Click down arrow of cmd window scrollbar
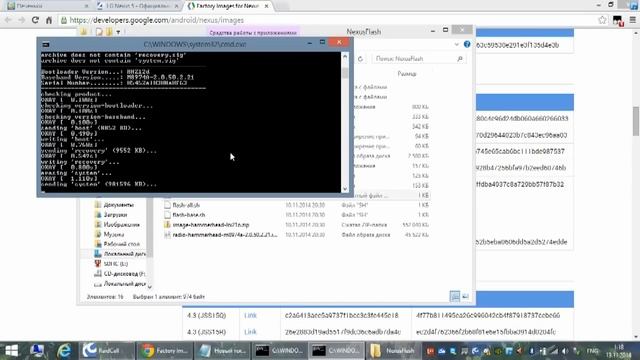 tap(345, 189)
